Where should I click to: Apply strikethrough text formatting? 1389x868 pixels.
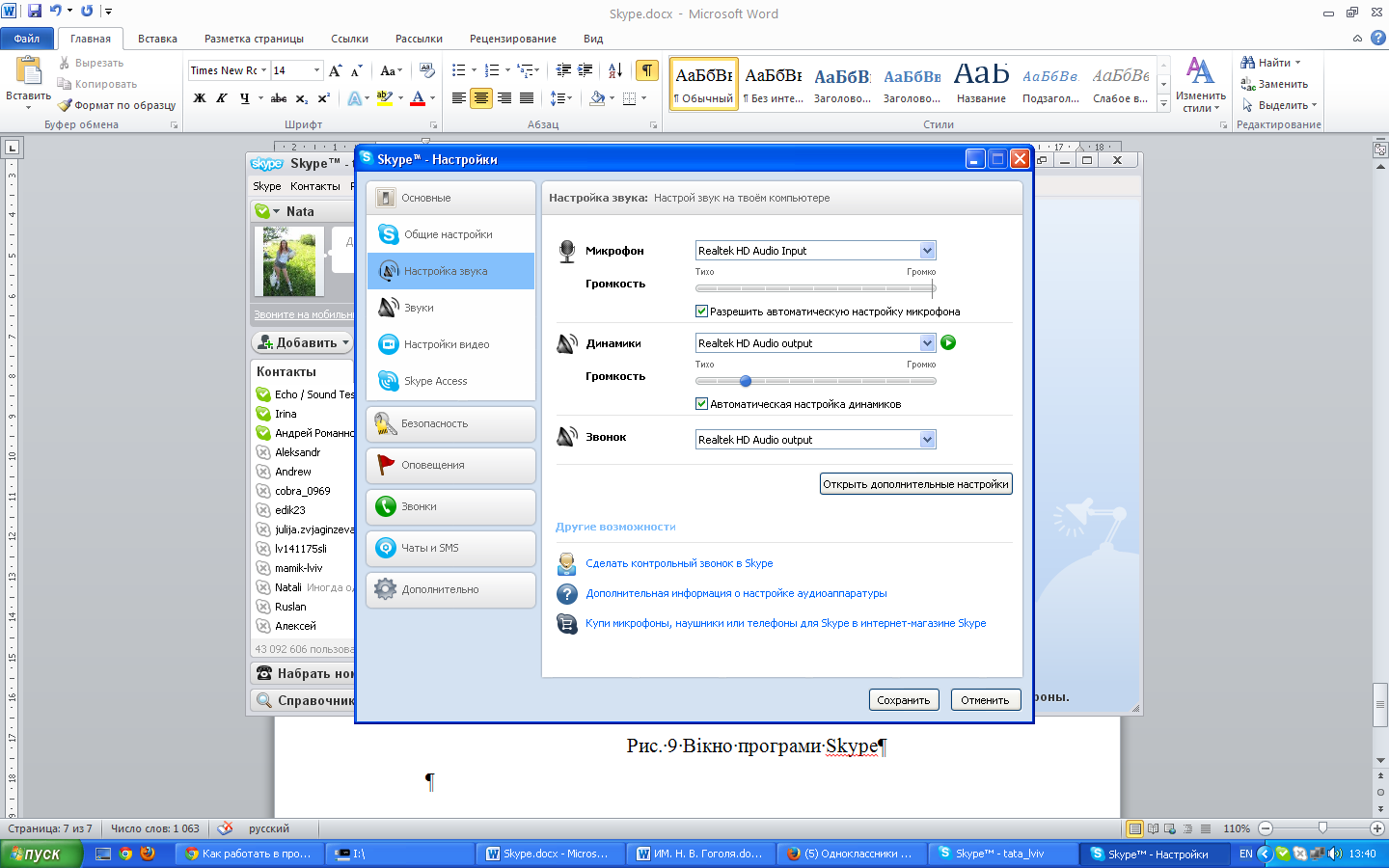click(279, 98)
